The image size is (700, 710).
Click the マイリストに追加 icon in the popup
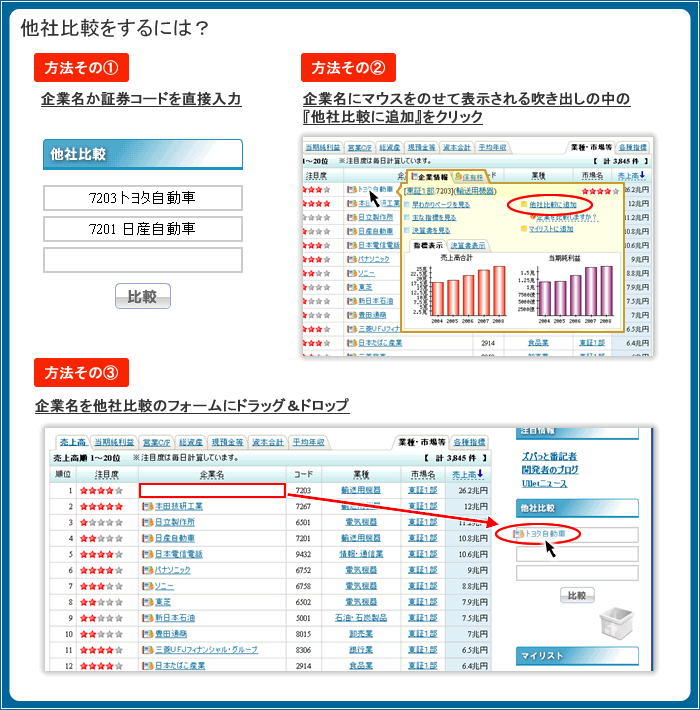click(x=523, y=229)
